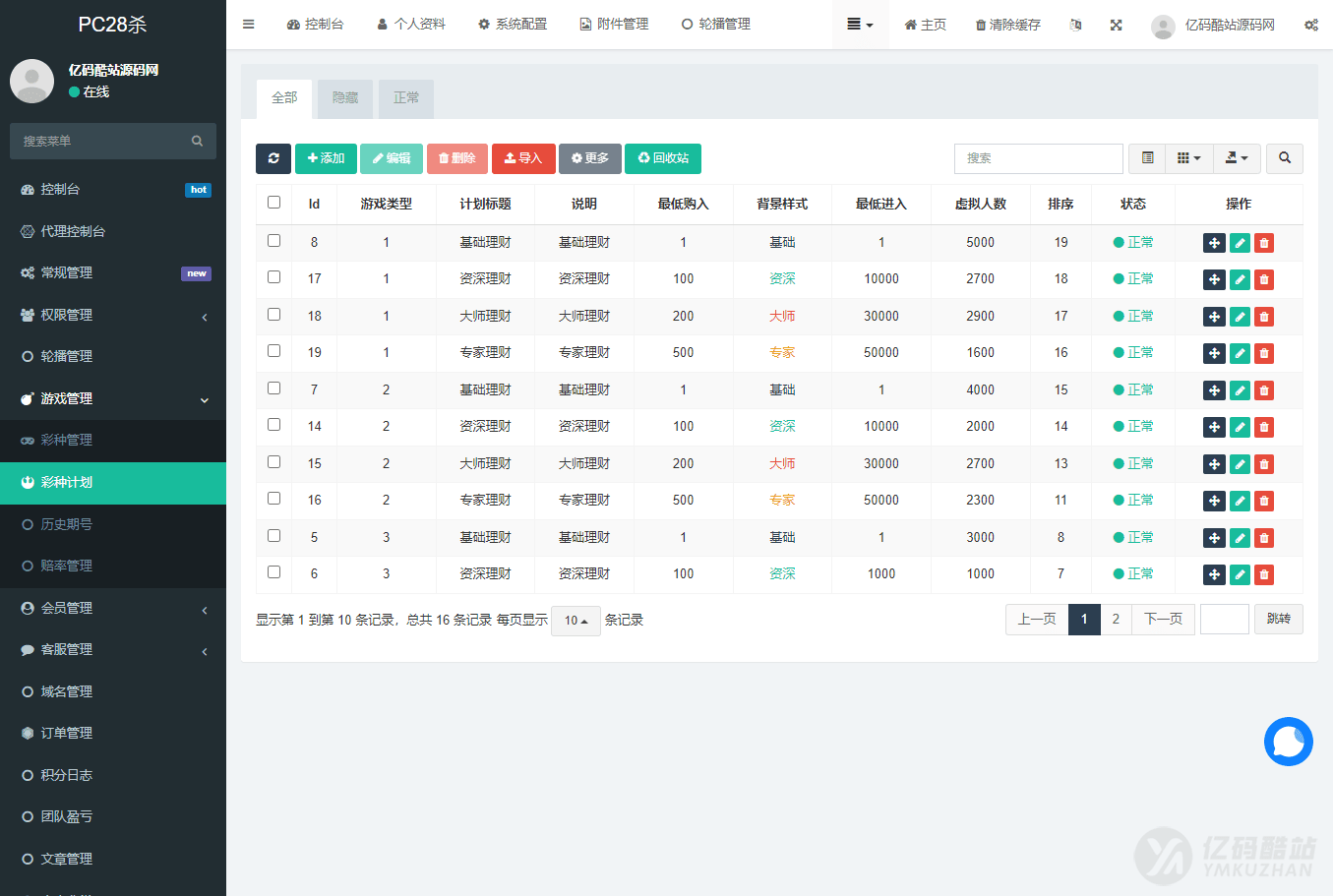Check the checkbox for row Id 14
Viewport: 1333px width, 896px height.
(273, 425)
